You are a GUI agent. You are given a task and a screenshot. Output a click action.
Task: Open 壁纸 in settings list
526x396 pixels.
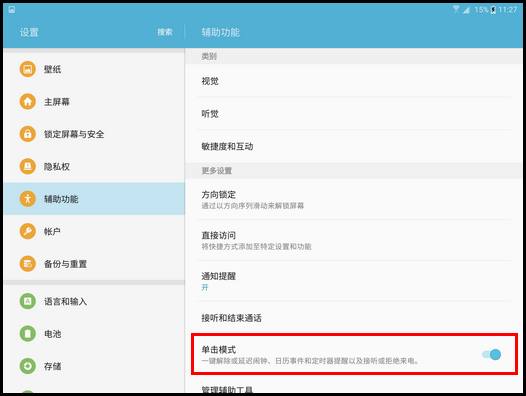pos(94,69)
